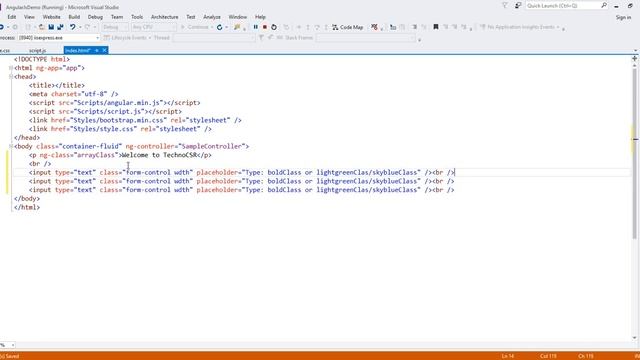Click the vertical scrollbar thumb in editor
640x360 pixels.
(x=635, y=153)
